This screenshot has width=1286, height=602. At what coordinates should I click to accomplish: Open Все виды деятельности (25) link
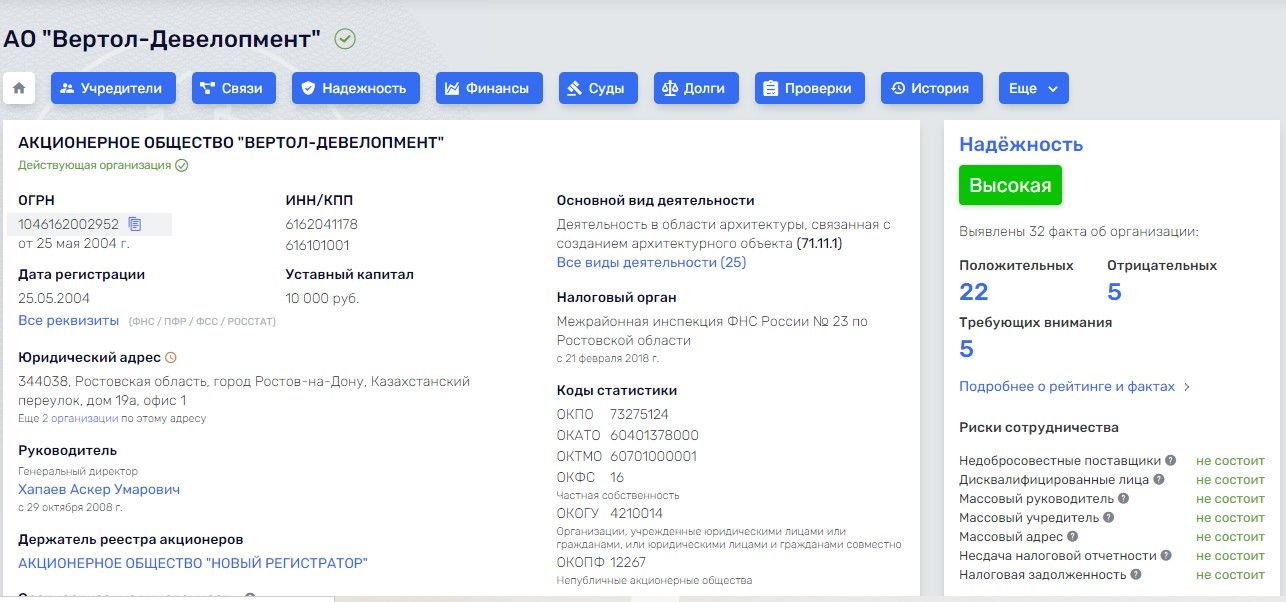click(x=651, y=262)
